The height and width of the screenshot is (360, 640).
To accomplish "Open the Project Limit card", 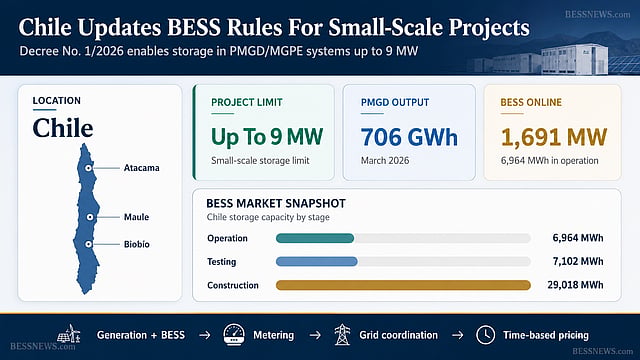I will coord(264,132).
